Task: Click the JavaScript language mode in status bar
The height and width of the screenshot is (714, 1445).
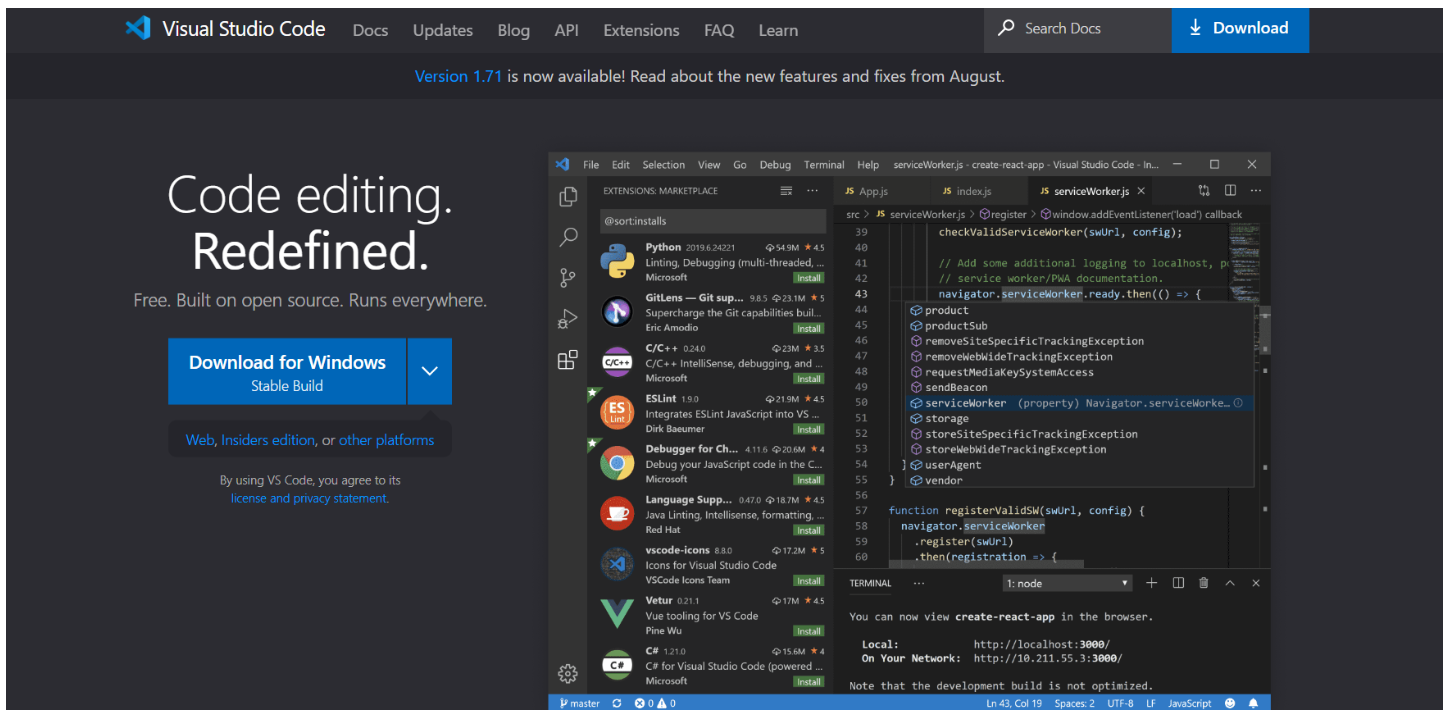Action: [1190, 703]
